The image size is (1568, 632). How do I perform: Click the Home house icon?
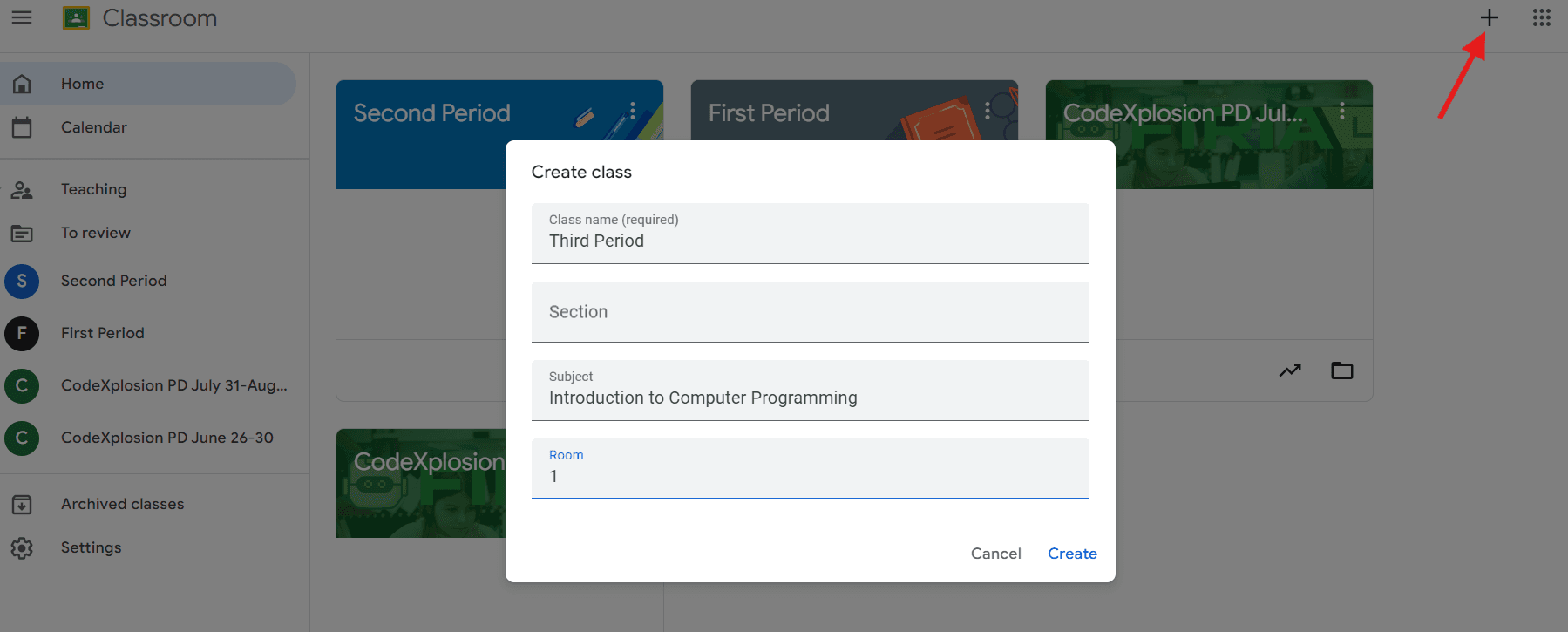(22, 84)
